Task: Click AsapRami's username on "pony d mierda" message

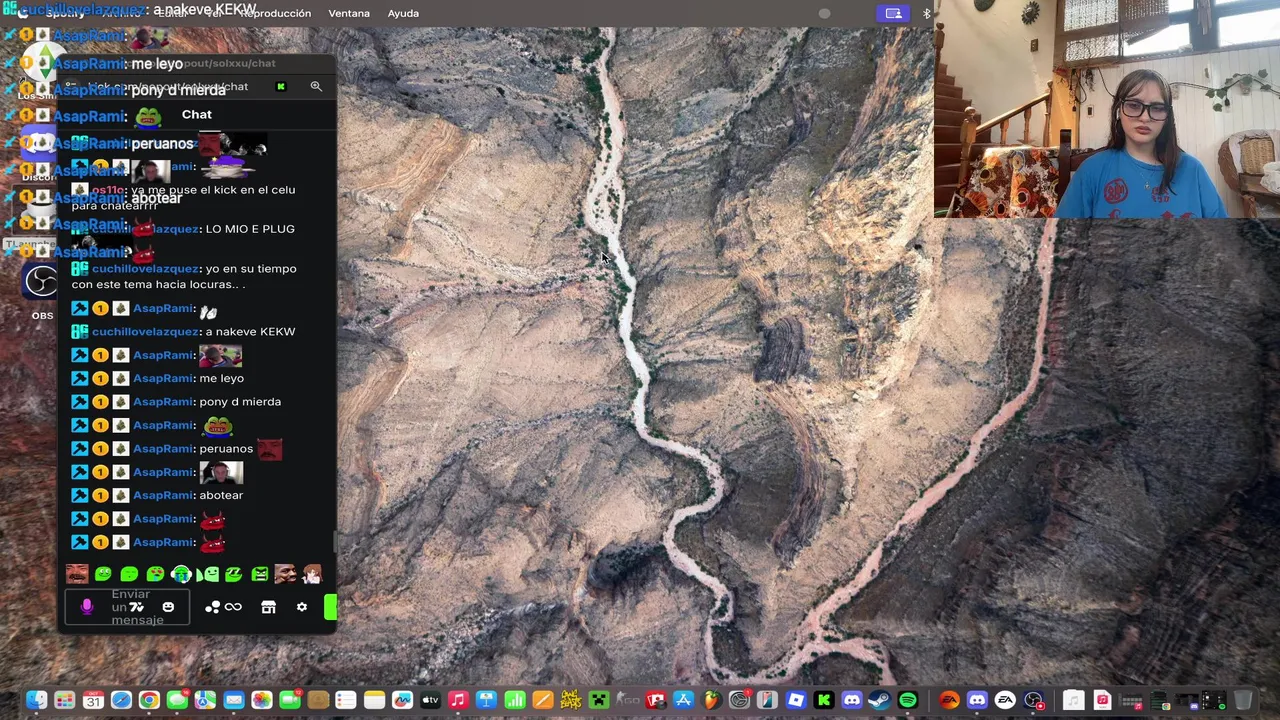Action: [163, 402]
